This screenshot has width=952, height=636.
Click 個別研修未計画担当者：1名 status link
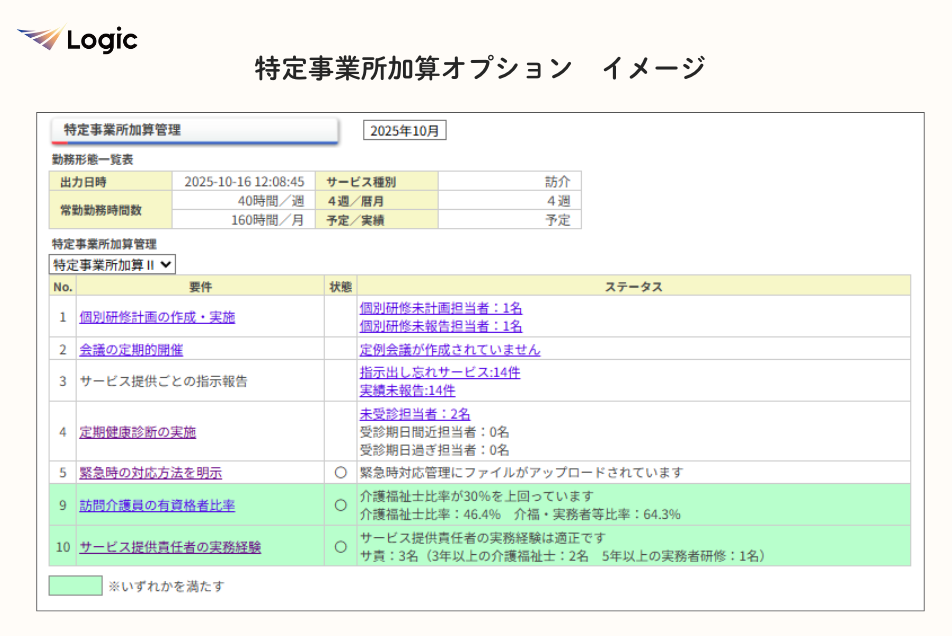coord(441,308)
